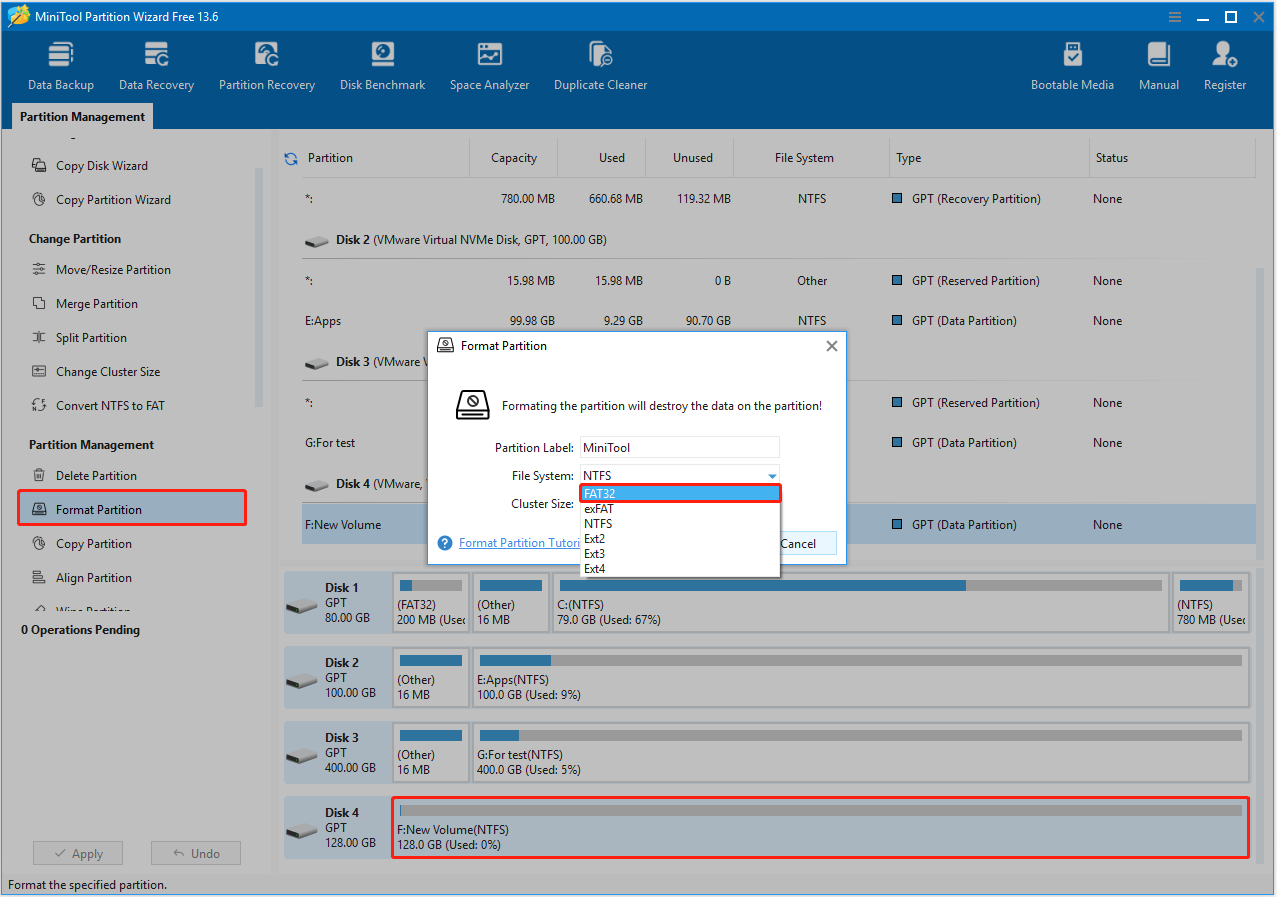The image size is (1277, 897).
Task: Launch the Data Recovery tool
Action: point(157,66)
